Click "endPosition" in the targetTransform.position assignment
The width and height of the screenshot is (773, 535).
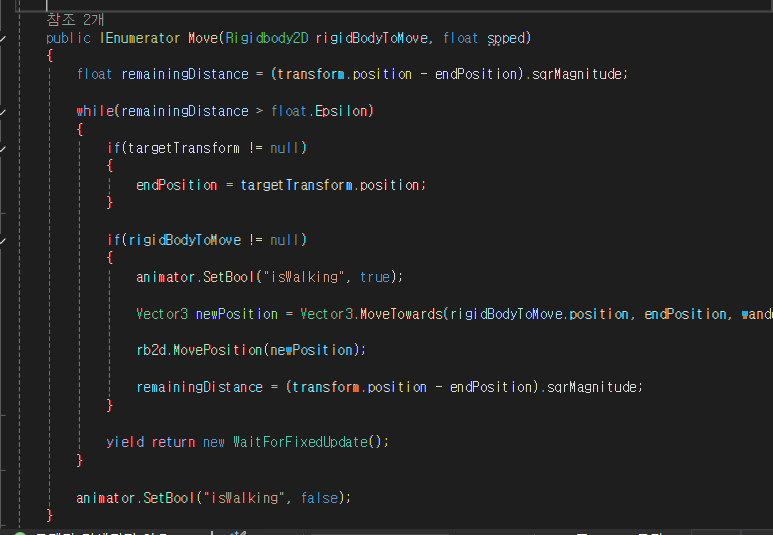coord(176,185)
